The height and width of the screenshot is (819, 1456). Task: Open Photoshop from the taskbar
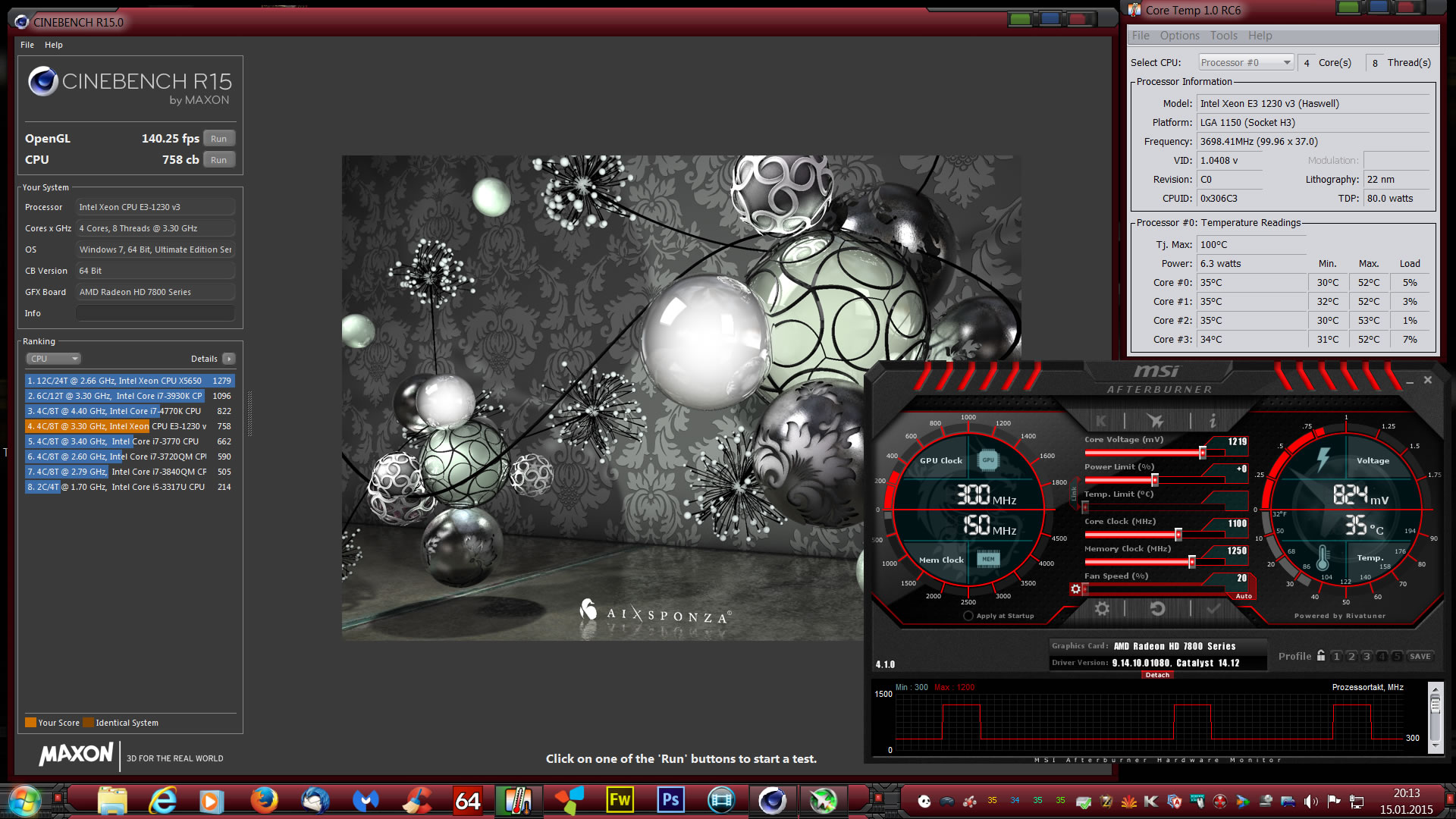coord(670,800)
